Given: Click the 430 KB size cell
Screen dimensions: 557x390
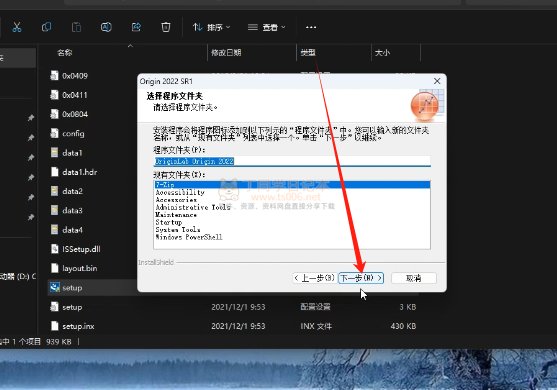Looking at the screenshot, I should [x=403, y=326].
